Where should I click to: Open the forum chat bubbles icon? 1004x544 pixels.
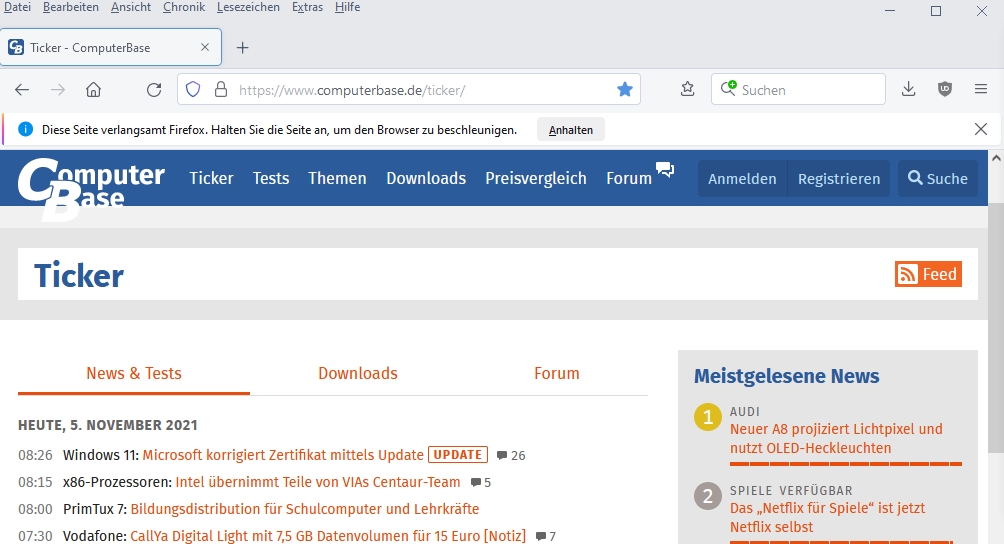665,170
